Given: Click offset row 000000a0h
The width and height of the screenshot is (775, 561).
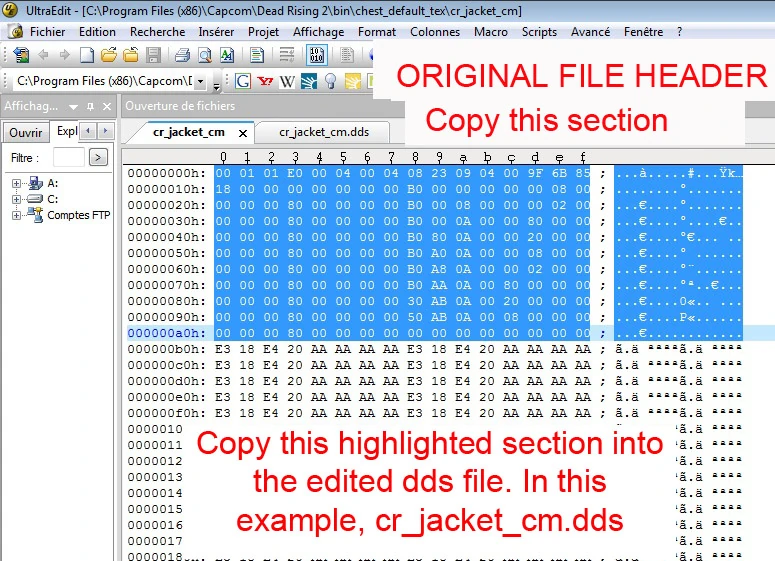Looking at the screenshot, I should (166, 333).
